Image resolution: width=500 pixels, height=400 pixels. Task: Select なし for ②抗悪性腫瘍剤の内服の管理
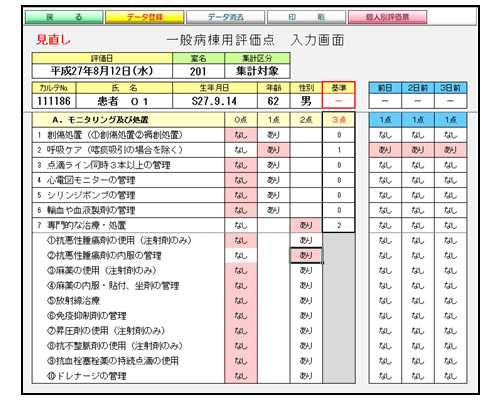tap(241, 256)
